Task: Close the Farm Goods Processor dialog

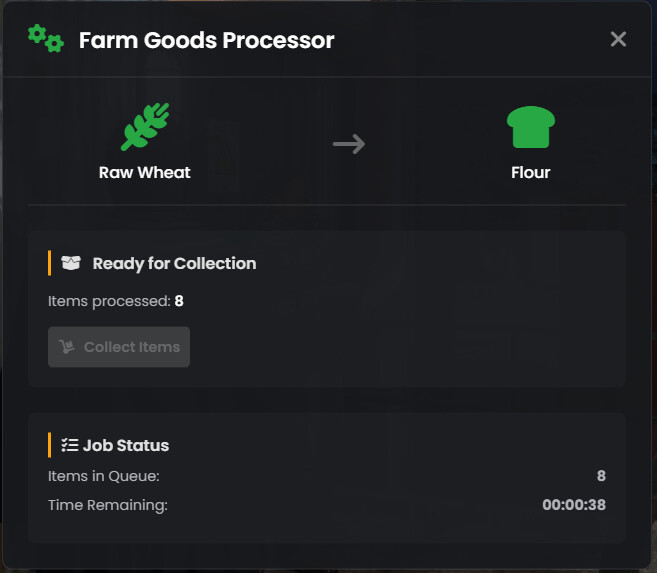Action: (x=618, y=39)
